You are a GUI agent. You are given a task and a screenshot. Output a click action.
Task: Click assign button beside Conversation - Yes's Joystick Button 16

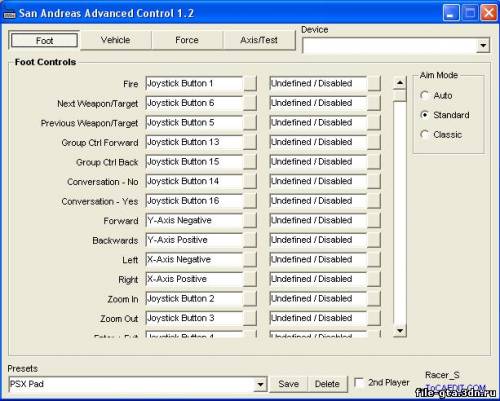click(250, 201)
